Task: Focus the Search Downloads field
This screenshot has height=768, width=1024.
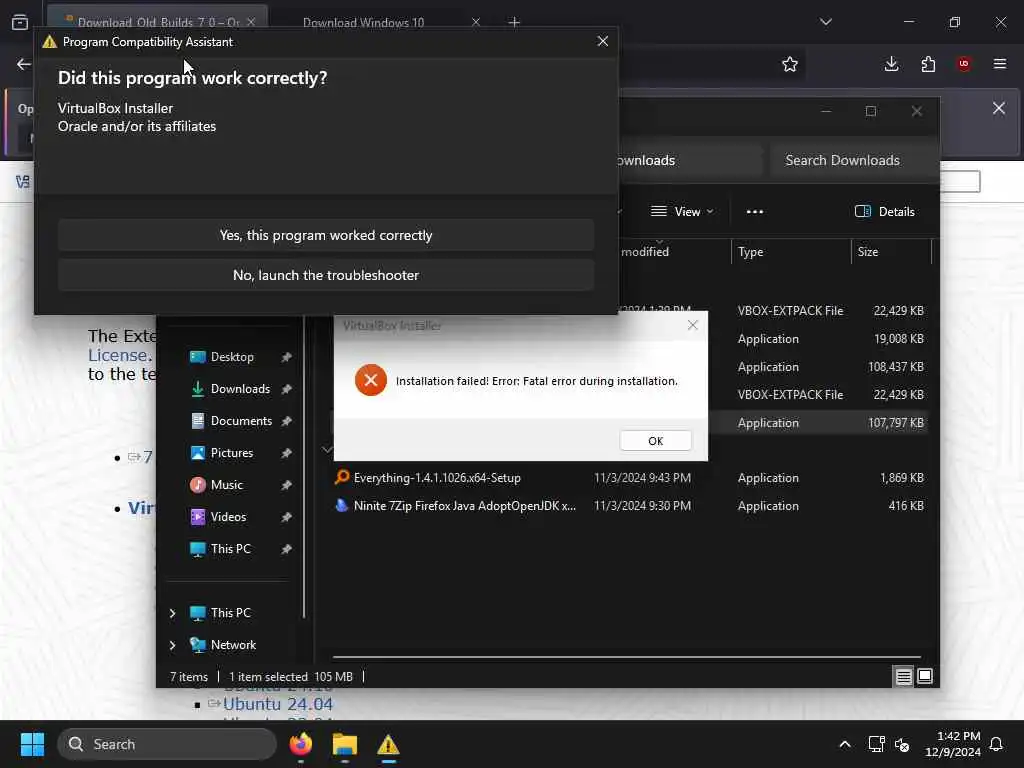Action: click(852, 160)
